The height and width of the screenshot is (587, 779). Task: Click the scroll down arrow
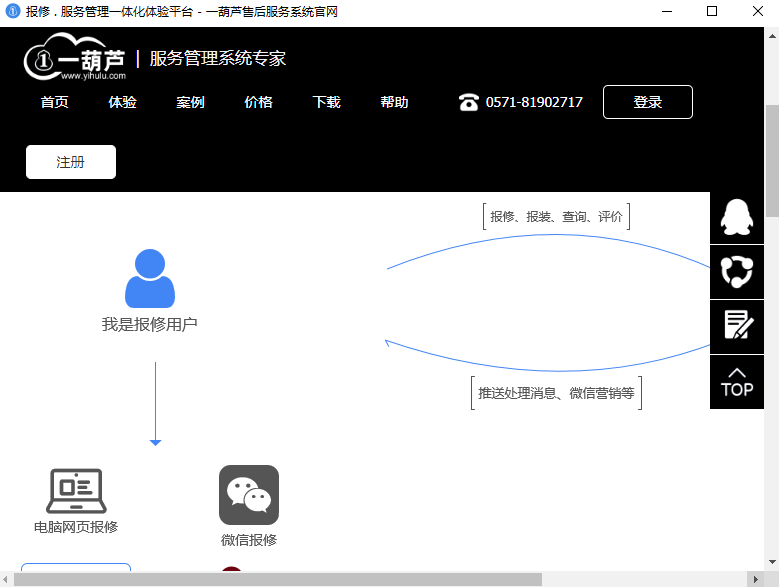tap(772, 562)
